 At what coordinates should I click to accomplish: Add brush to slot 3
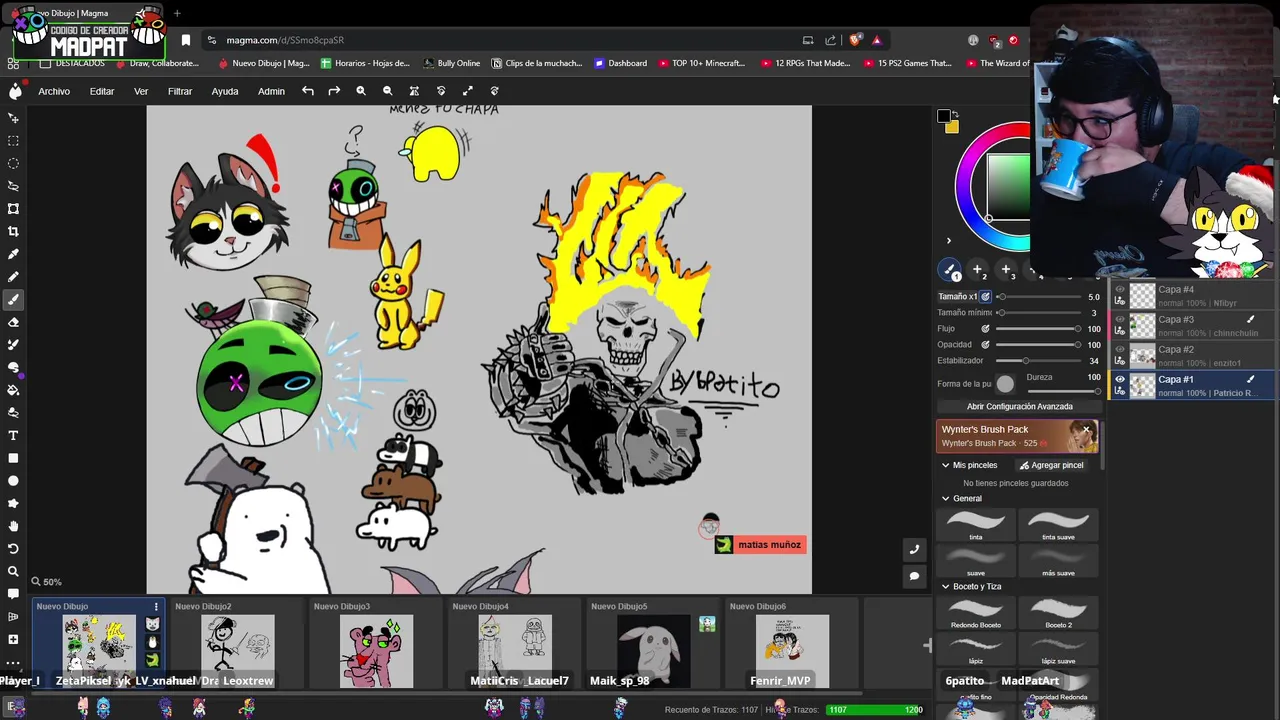pos(1007,270)
